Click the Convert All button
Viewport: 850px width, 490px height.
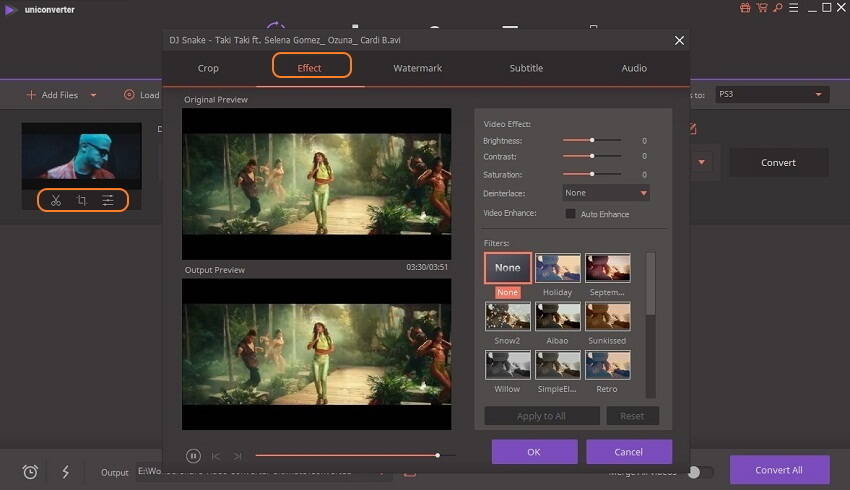point(779,470)
